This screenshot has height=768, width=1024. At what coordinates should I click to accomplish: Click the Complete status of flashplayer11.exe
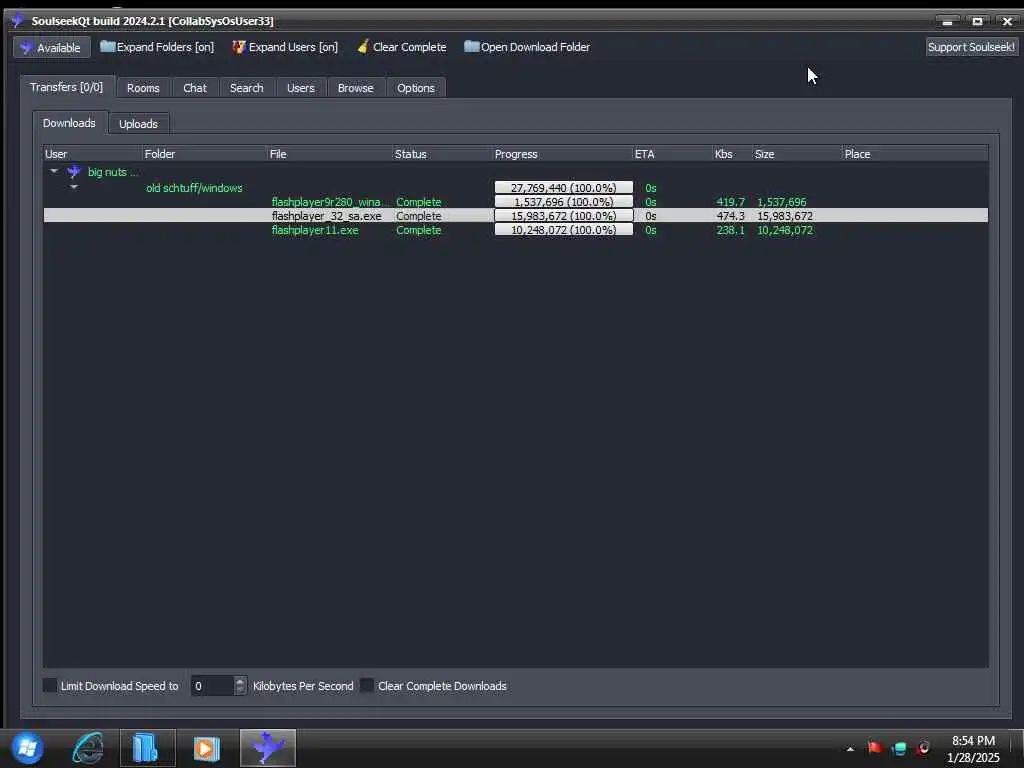tap(419, 230)
